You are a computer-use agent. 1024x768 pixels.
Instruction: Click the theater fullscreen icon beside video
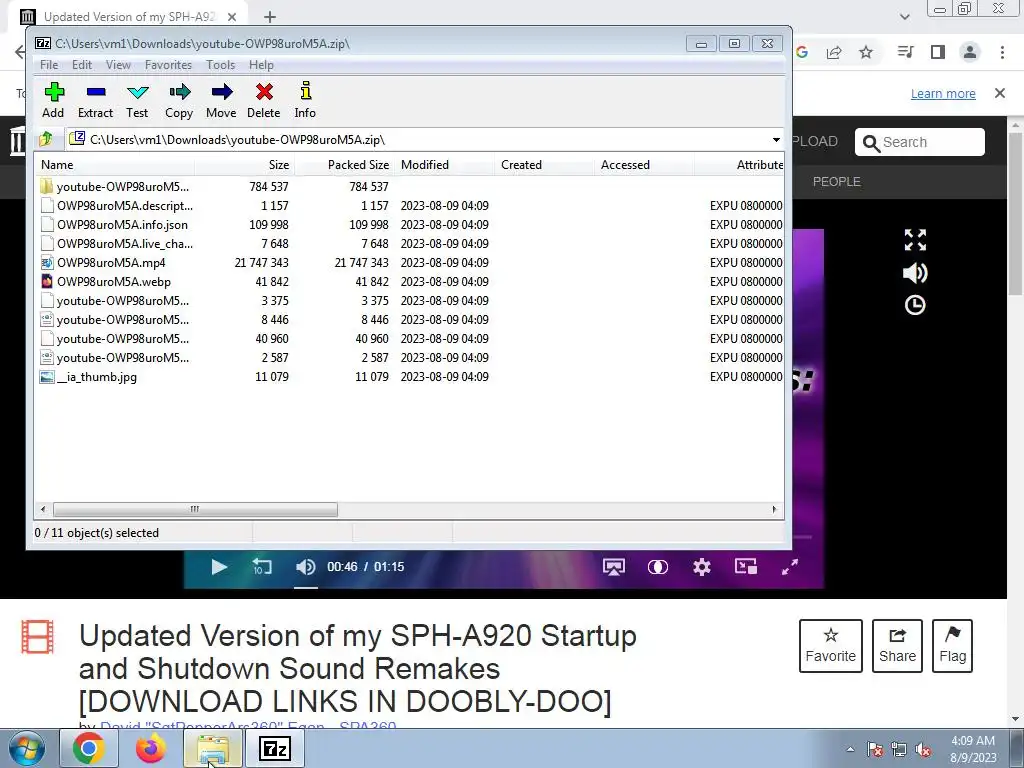click(x=915, y=240)
